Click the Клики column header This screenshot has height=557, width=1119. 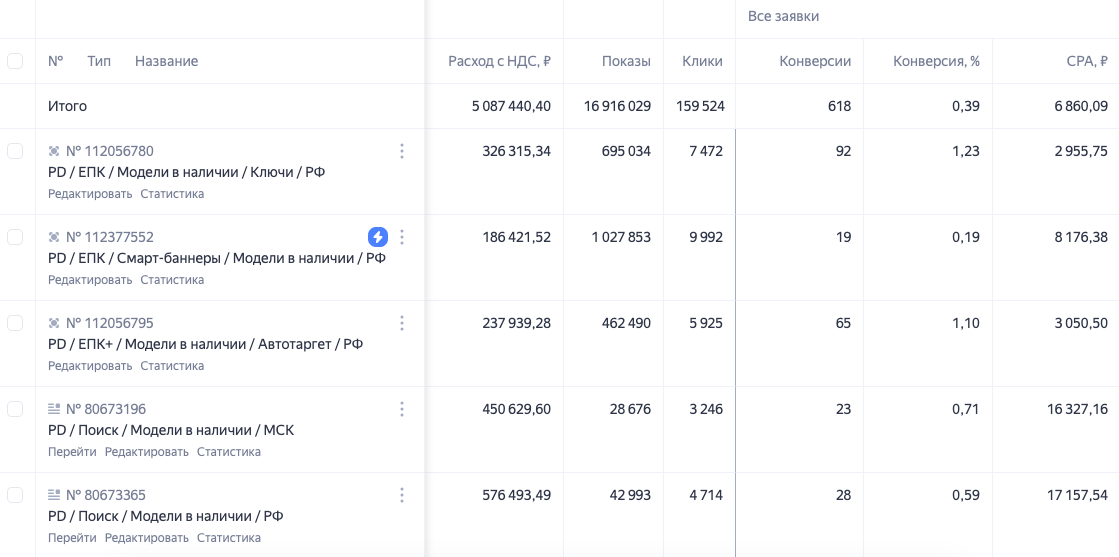[x=702, y=61]
